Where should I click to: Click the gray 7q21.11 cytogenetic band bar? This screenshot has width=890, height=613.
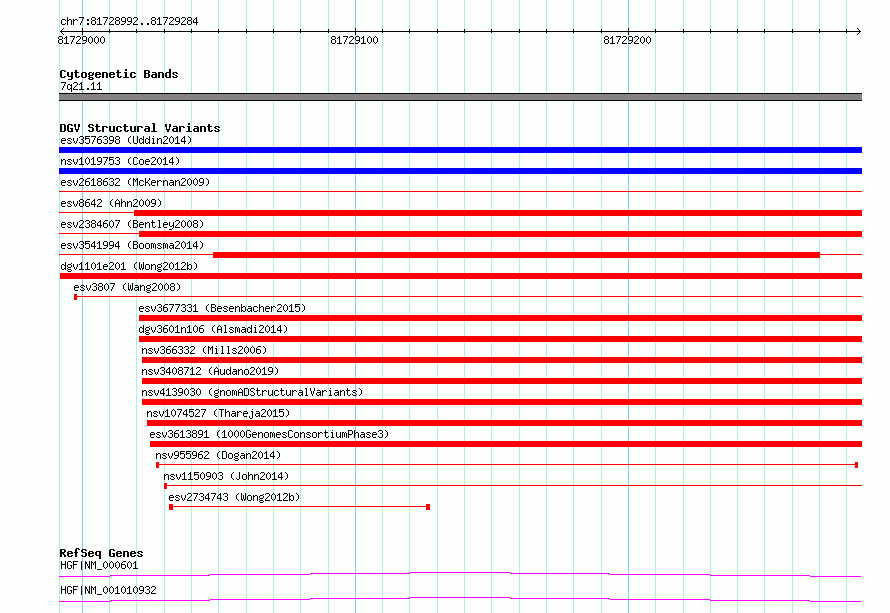coord(460,97)
